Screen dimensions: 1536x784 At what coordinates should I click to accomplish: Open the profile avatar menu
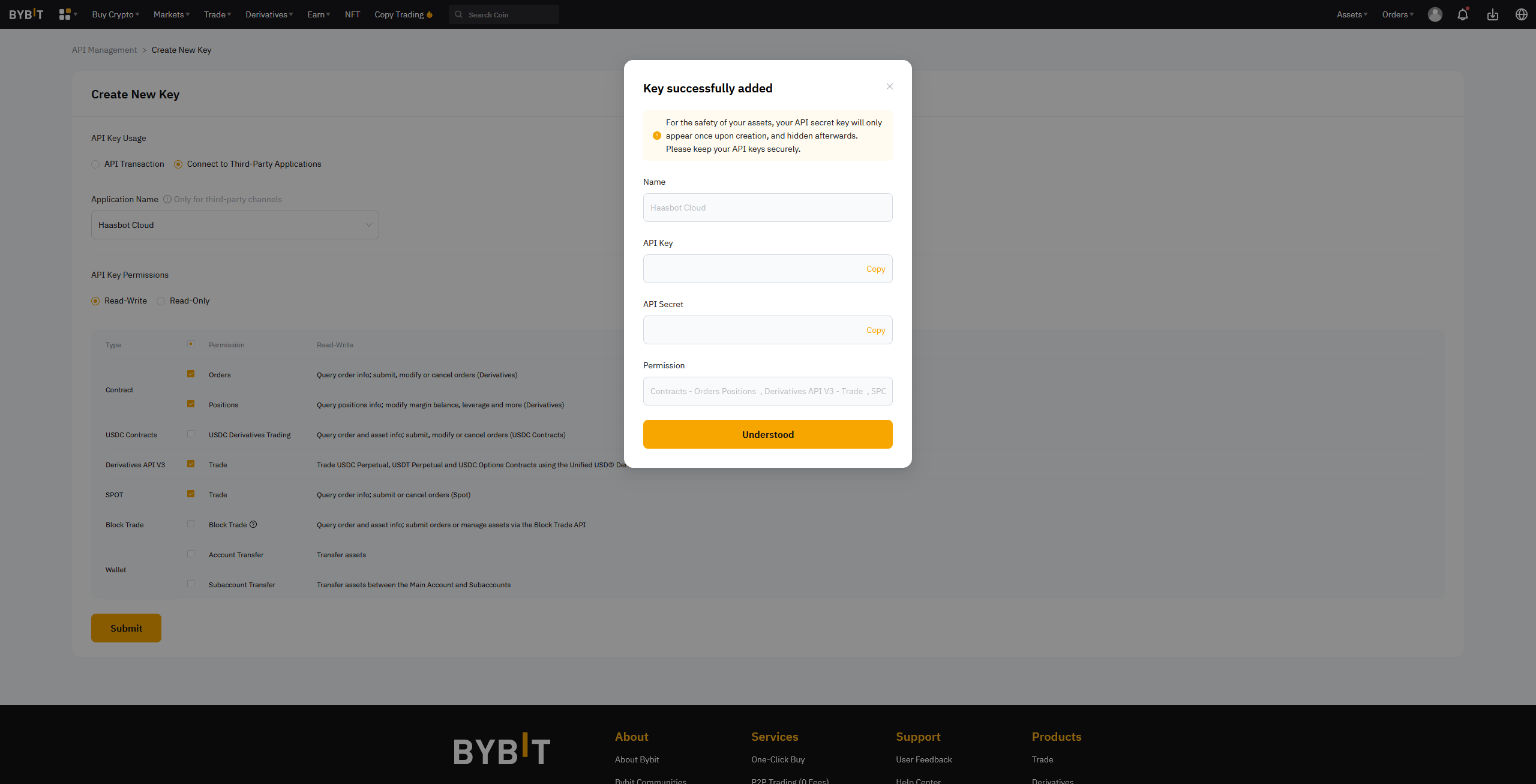(1435, 14)
